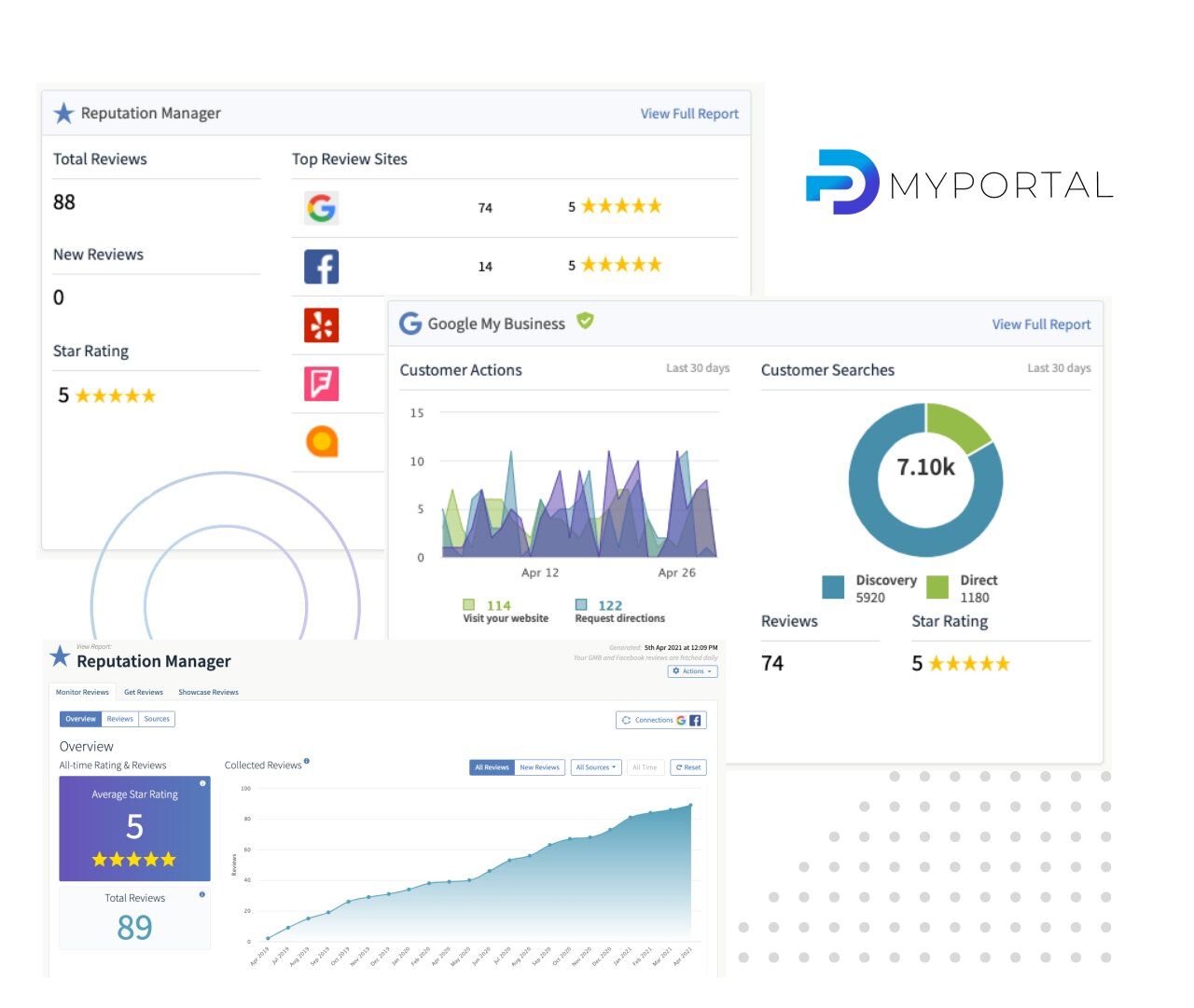Select the Yelp icon in Top Review Sites
This screenshot has width=1194, height=1008.
321,325
